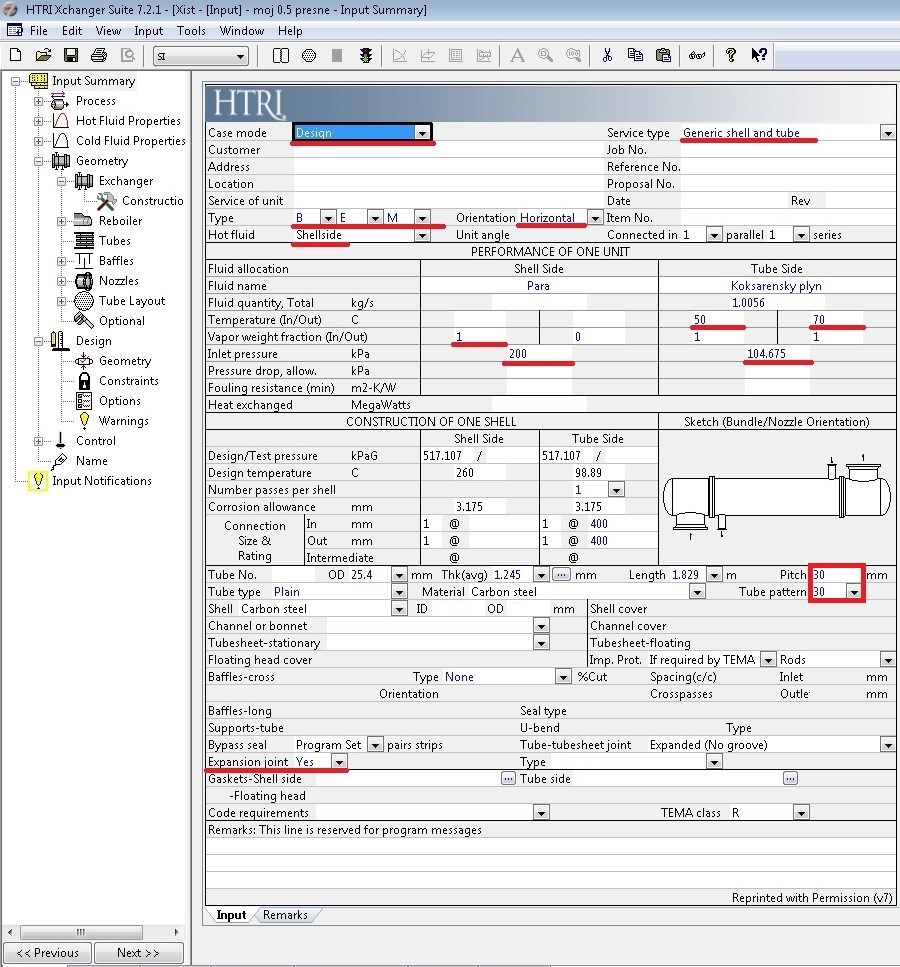Image resolution: width=900 pixels, height=967 pixels.
Task: Save the case with the floppy disk icon
Action: pos(71,56)
